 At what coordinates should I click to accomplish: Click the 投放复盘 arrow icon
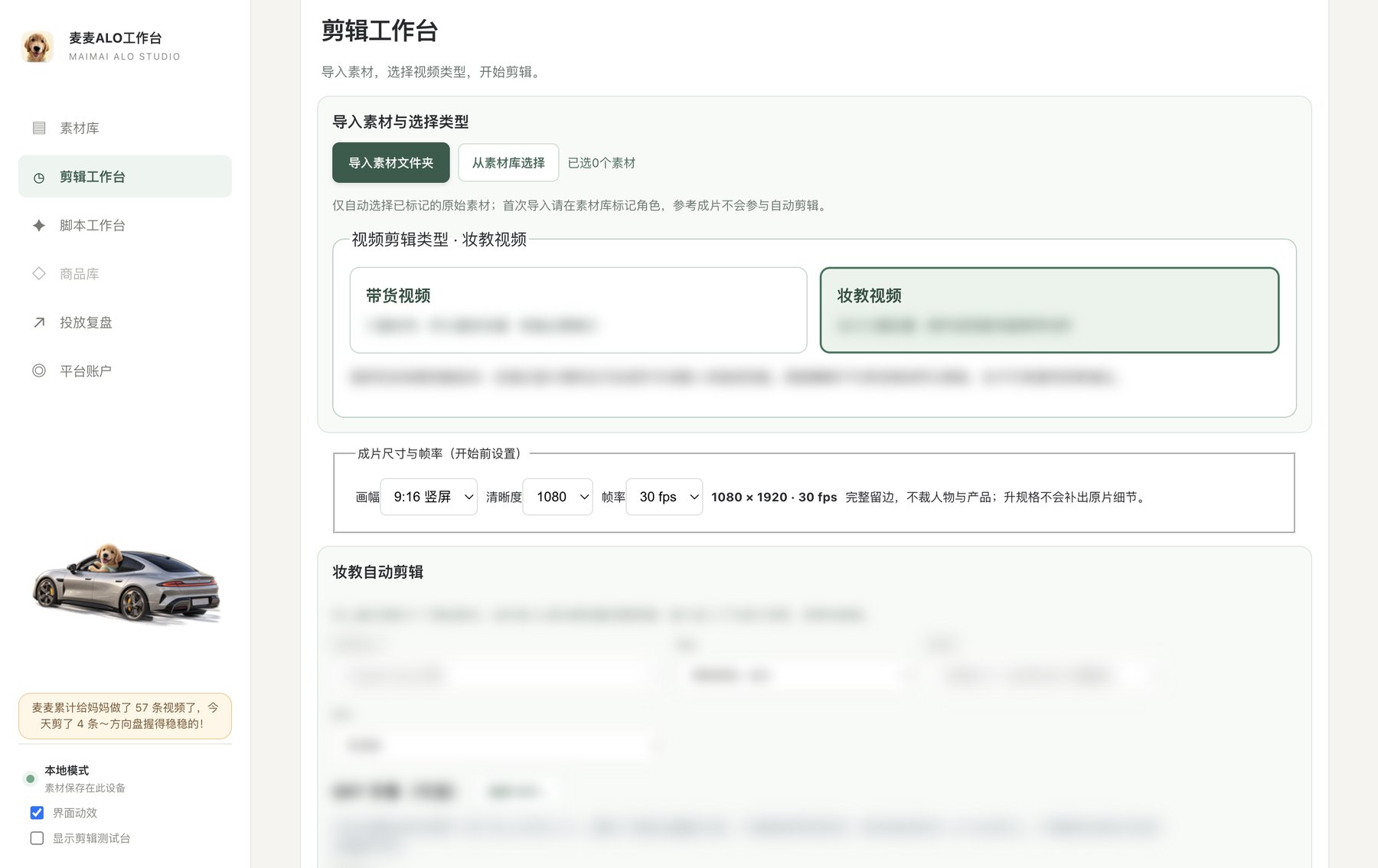[x=39, y=322]
